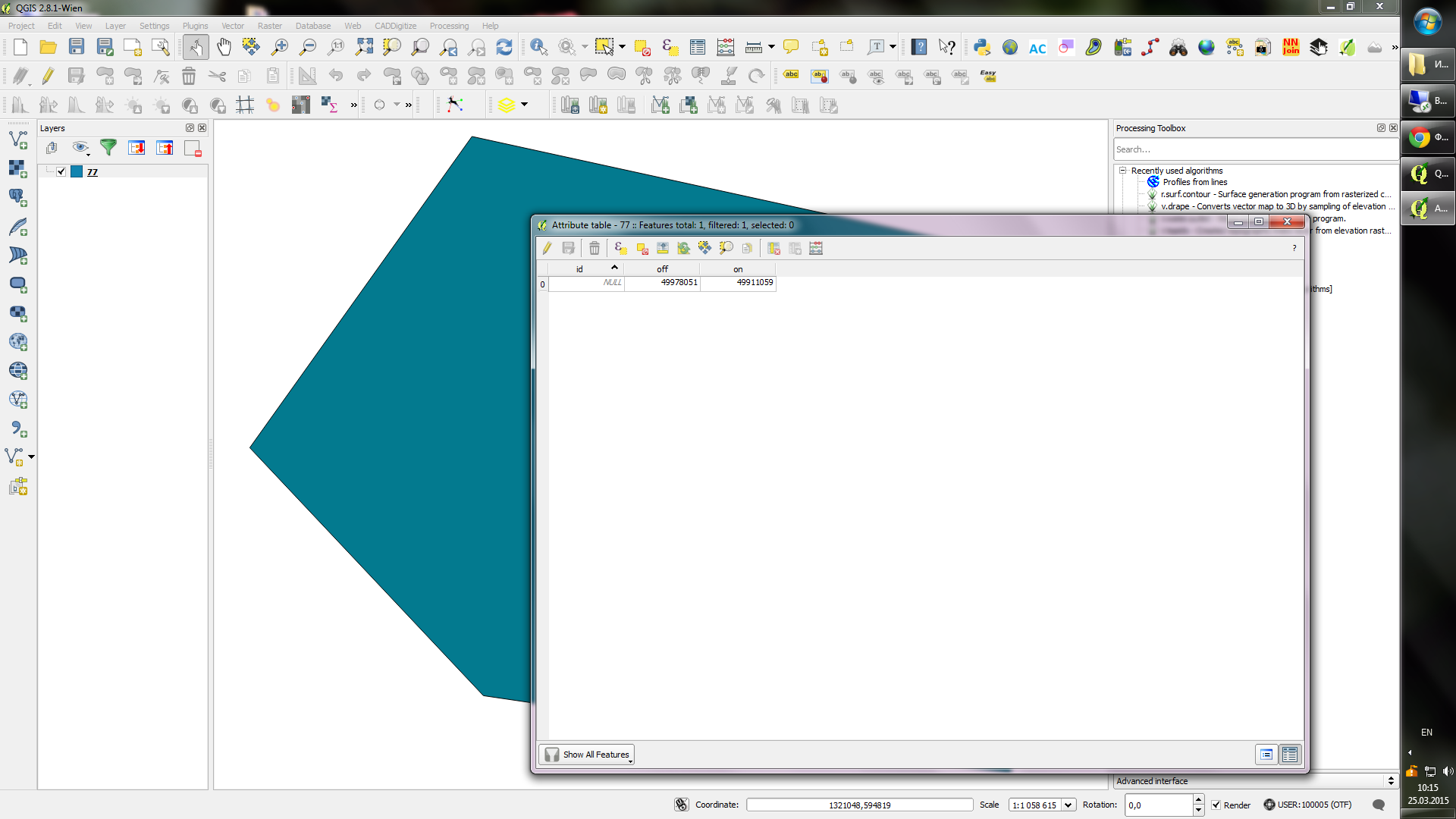Click the Toggle Editing pencil icon
This screenshot has height=819, width=1456.
point(546,247)
